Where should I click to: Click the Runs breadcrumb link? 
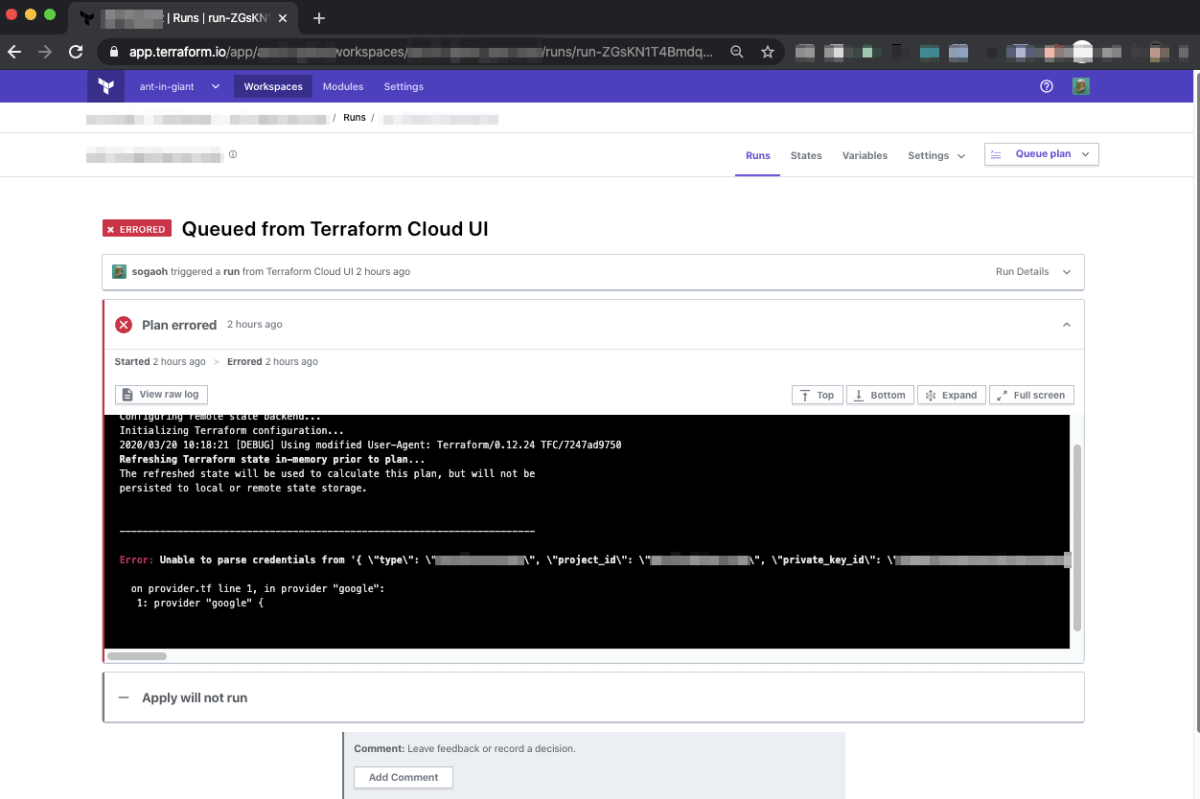[354, 118]
